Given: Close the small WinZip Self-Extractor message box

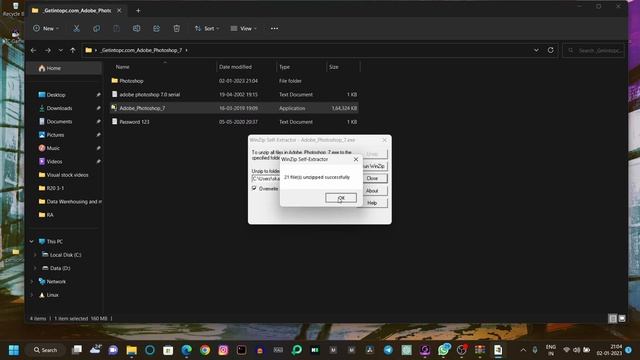Looking at the screenshot, I should [356, 159].
